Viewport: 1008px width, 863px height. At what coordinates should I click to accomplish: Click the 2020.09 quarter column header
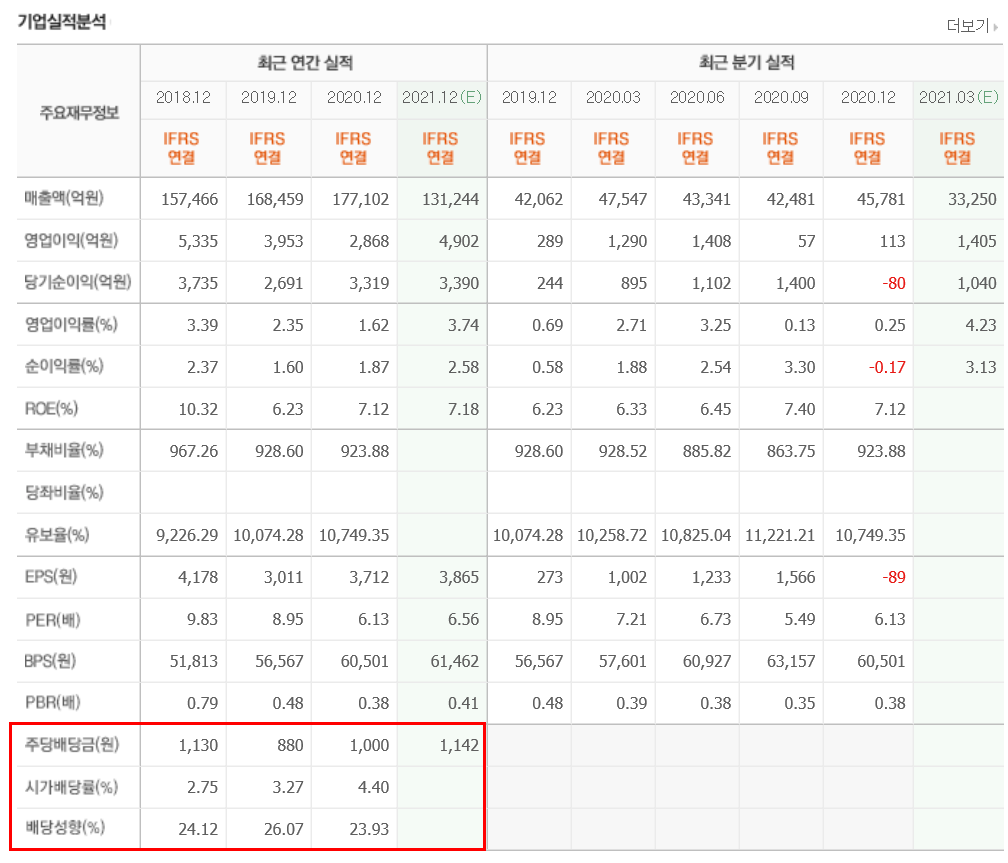tap(781, 97)
